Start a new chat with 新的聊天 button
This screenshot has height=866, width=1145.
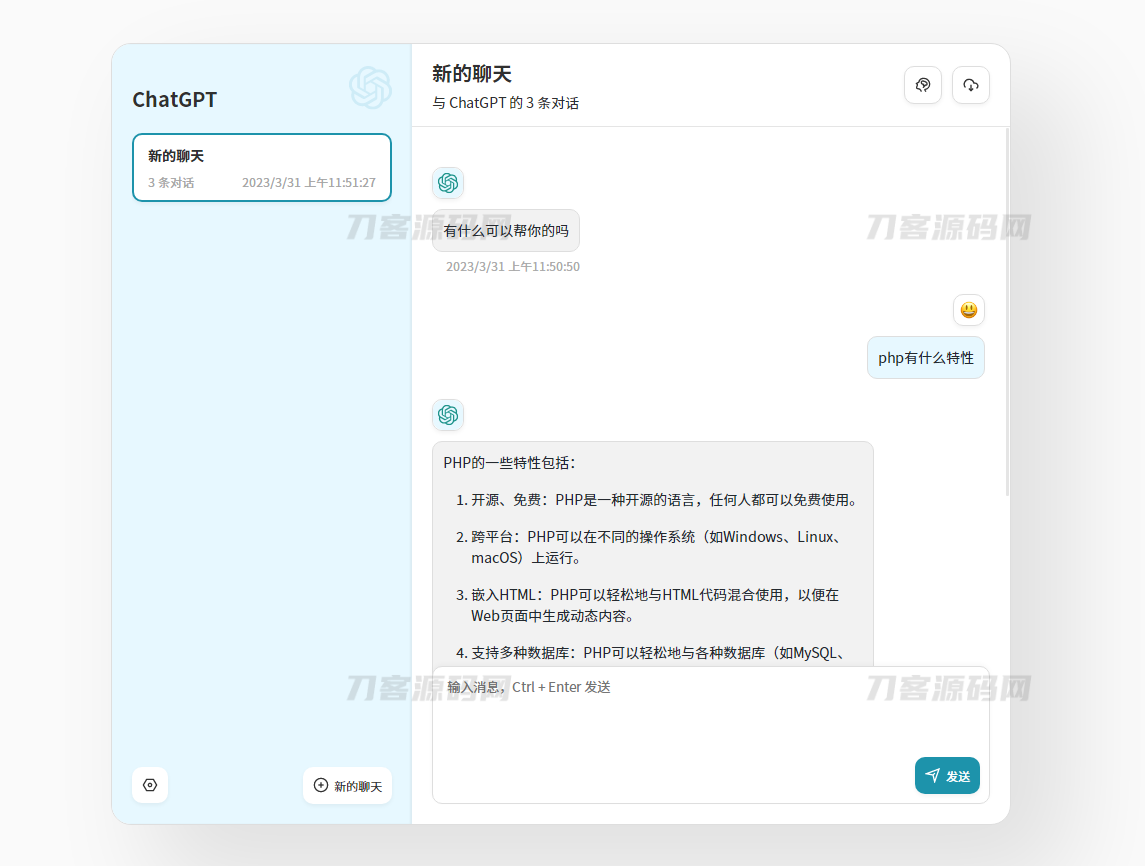click(347, 786)
